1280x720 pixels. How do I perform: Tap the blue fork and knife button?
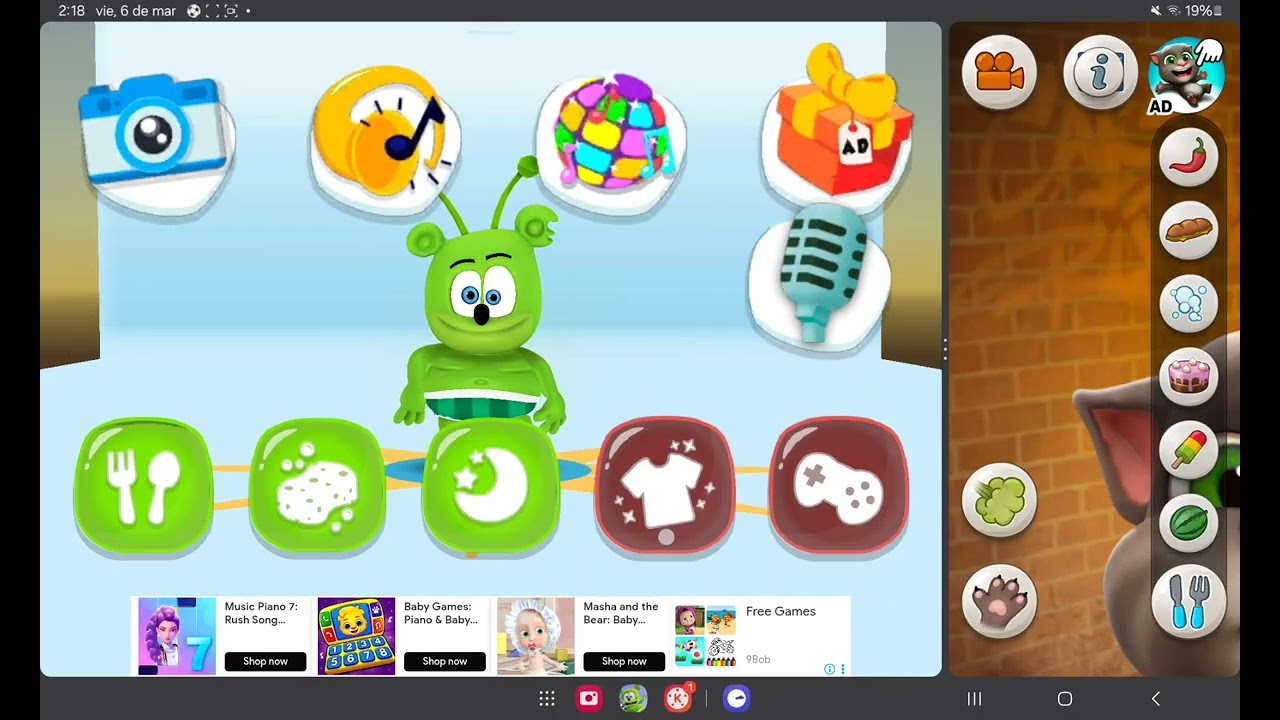[1189, 600]
